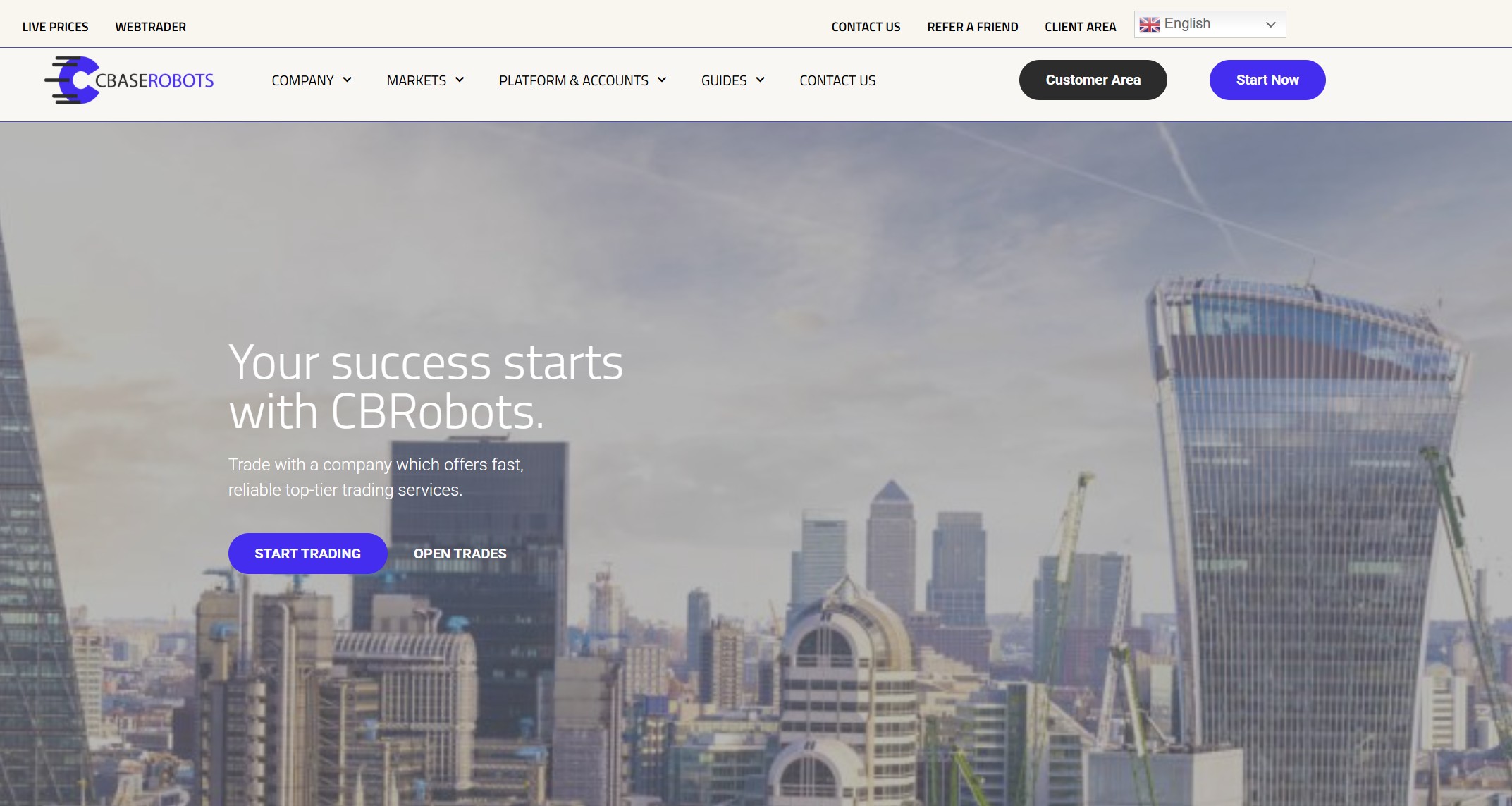Click the Start Now button

point(1267,80)
